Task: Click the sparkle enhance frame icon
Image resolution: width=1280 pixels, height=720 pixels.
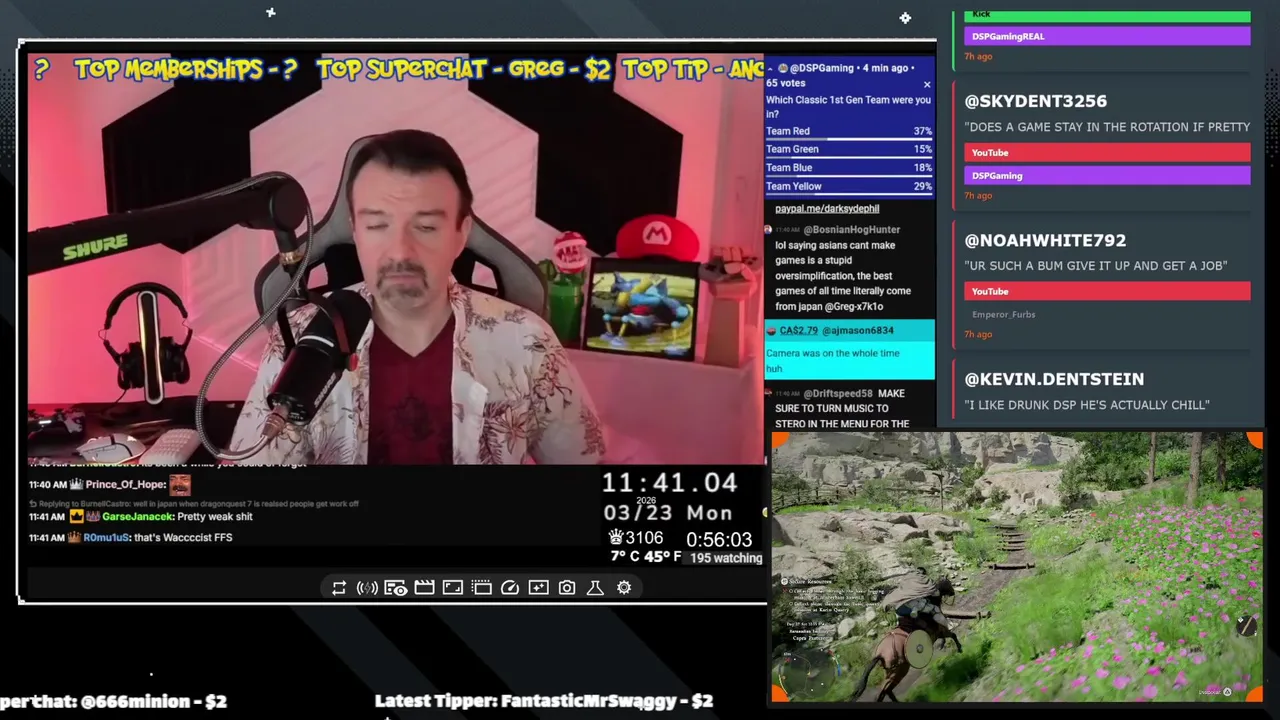Action: click(x=538, y=588)
